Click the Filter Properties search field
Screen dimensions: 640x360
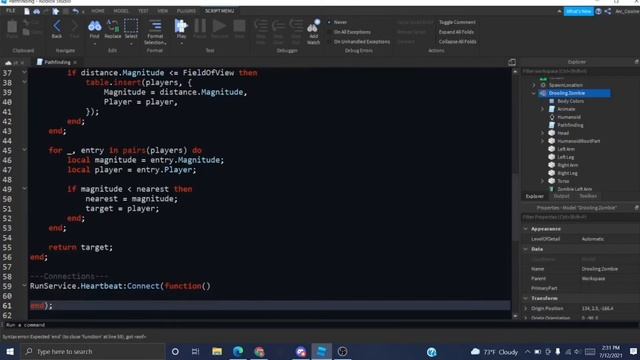(580, 217)
